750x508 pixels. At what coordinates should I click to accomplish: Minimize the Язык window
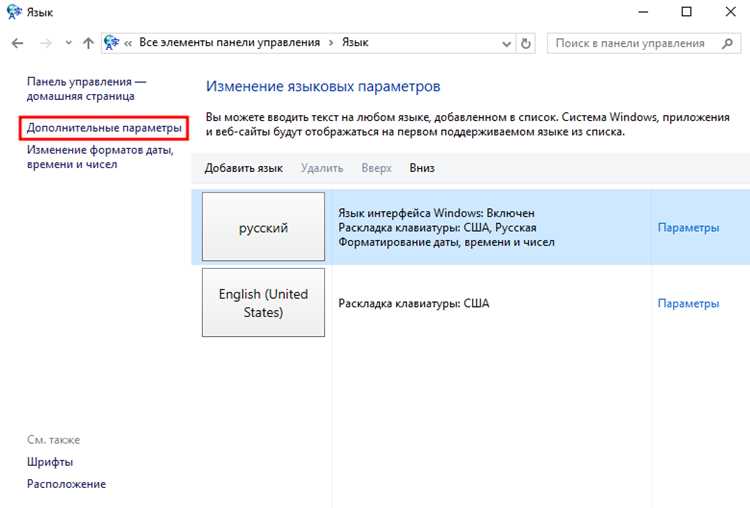(643, 12)
